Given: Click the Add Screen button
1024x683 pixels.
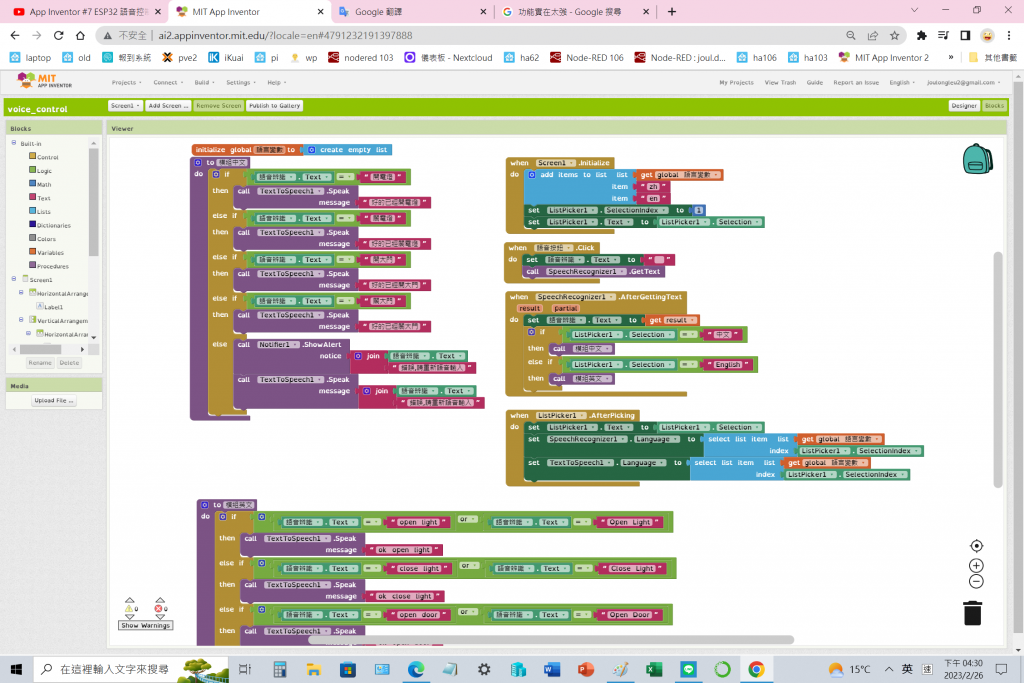Looking at the screenshot, I should click(x=168, y=106).
